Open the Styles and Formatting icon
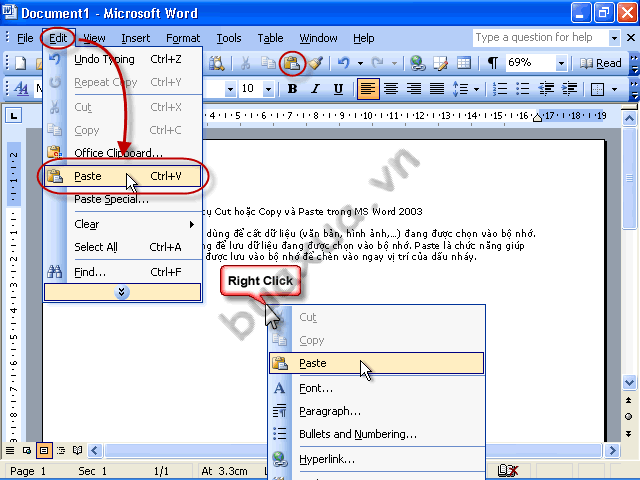Image resolution: width=640 pixels, height=480 pixels. [21, 89]
